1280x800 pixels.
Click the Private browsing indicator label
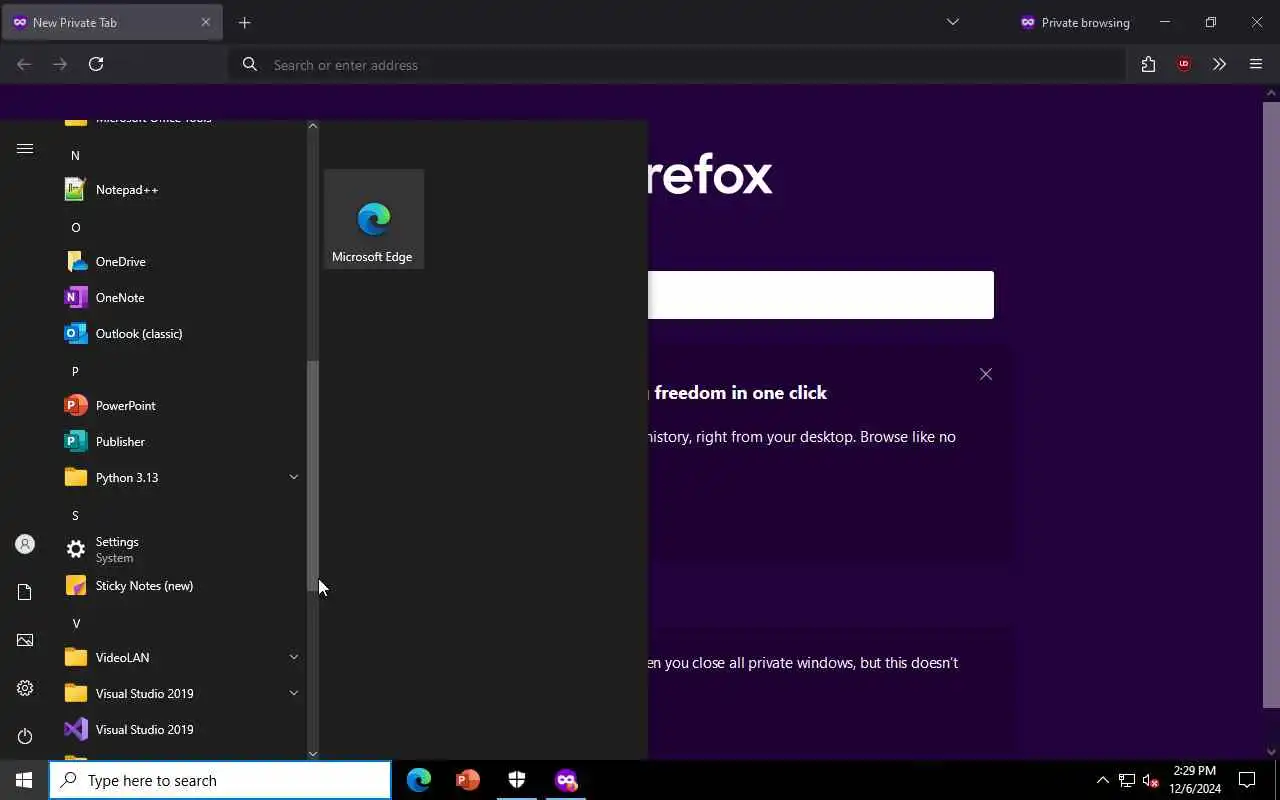click(x=1075, y=22)
